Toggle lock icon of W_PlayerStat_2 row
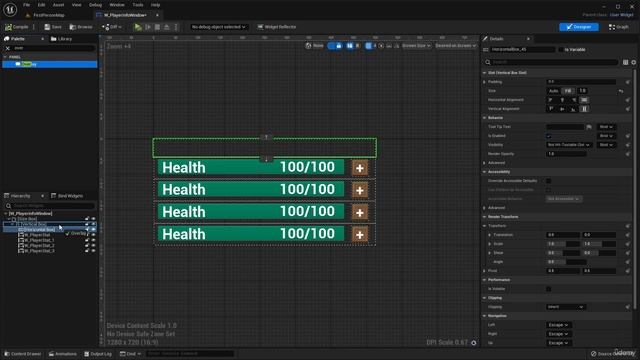 pos(87,246)
